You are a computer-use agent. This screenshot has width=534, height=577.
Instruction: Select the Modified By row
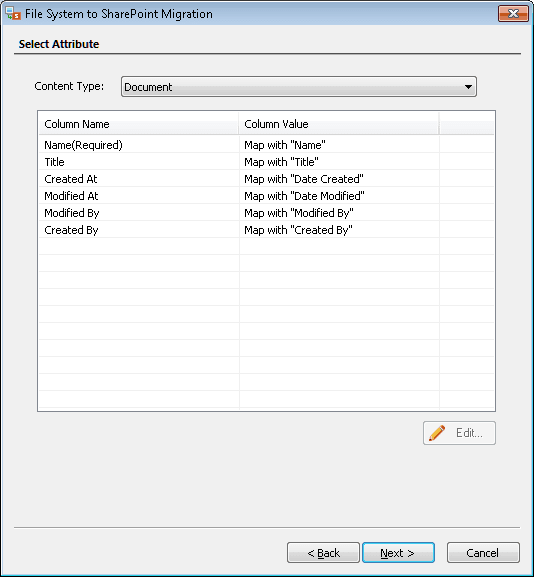coord(266,213)
